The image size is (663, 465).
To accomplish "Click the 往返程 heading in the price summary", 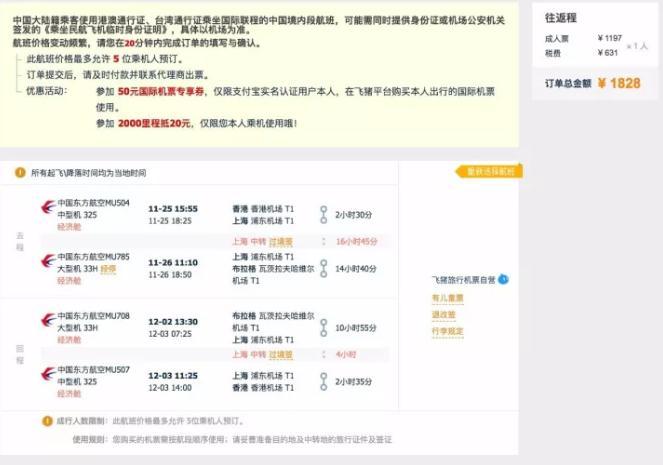I will pyautogui.click(x=561, y=18).
